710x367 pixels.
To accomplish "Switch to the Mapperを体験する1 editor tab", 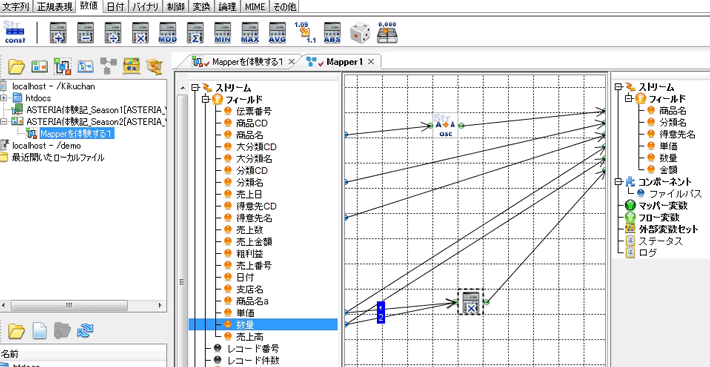I will coord(248,62).
